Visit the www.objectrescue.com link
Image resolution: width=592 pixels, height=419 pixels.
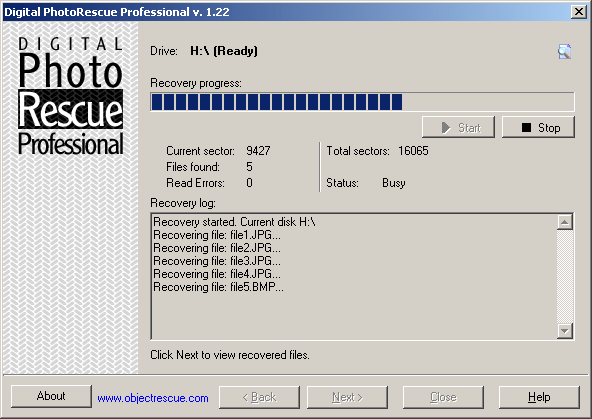(153, 398)
